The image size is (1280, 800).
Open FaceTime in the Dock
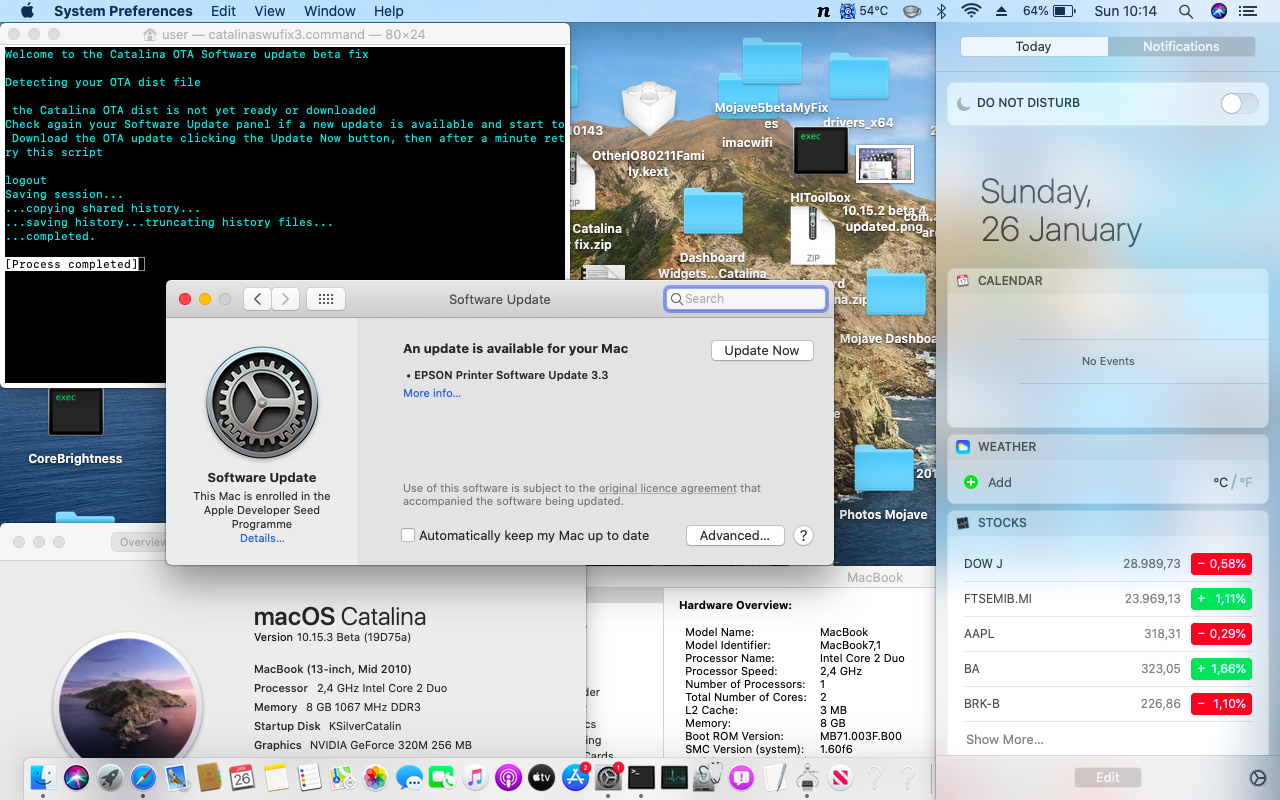tap(442, 777)
